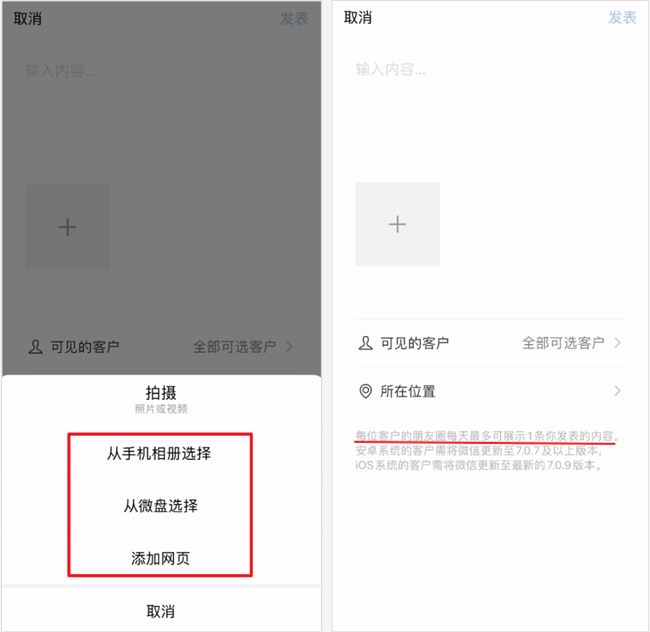The height and width of the screenshot is (632, 650).
Task: Click person icon beside 可见的客户 on right screen
Action: (x=365, y=343)
